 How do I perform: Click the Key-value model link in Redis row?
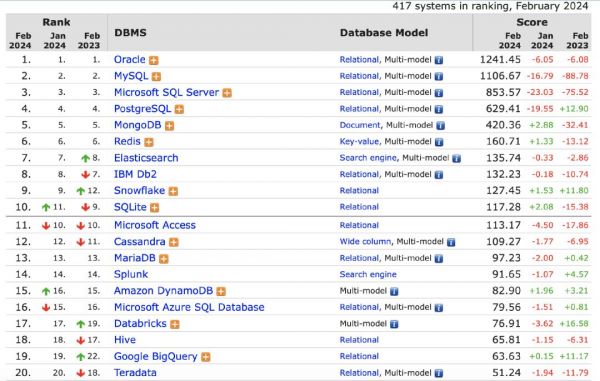click(x=359, y=142)
